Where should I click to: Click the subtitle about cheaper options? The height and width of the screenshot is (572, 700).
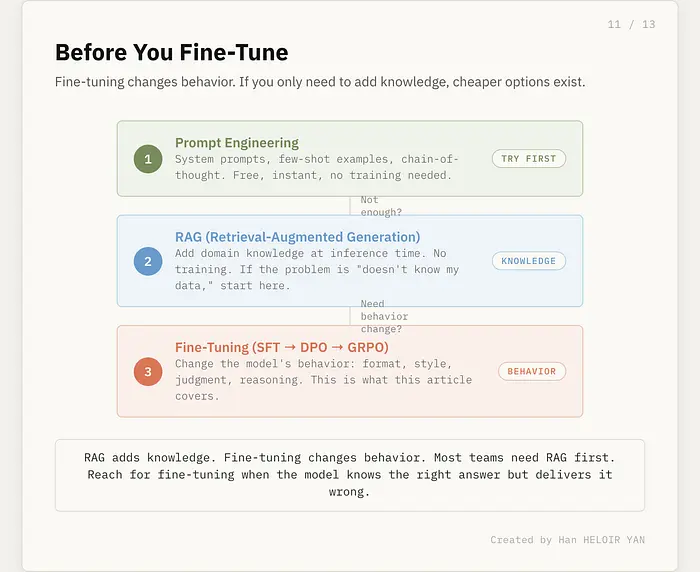[320, 82]
